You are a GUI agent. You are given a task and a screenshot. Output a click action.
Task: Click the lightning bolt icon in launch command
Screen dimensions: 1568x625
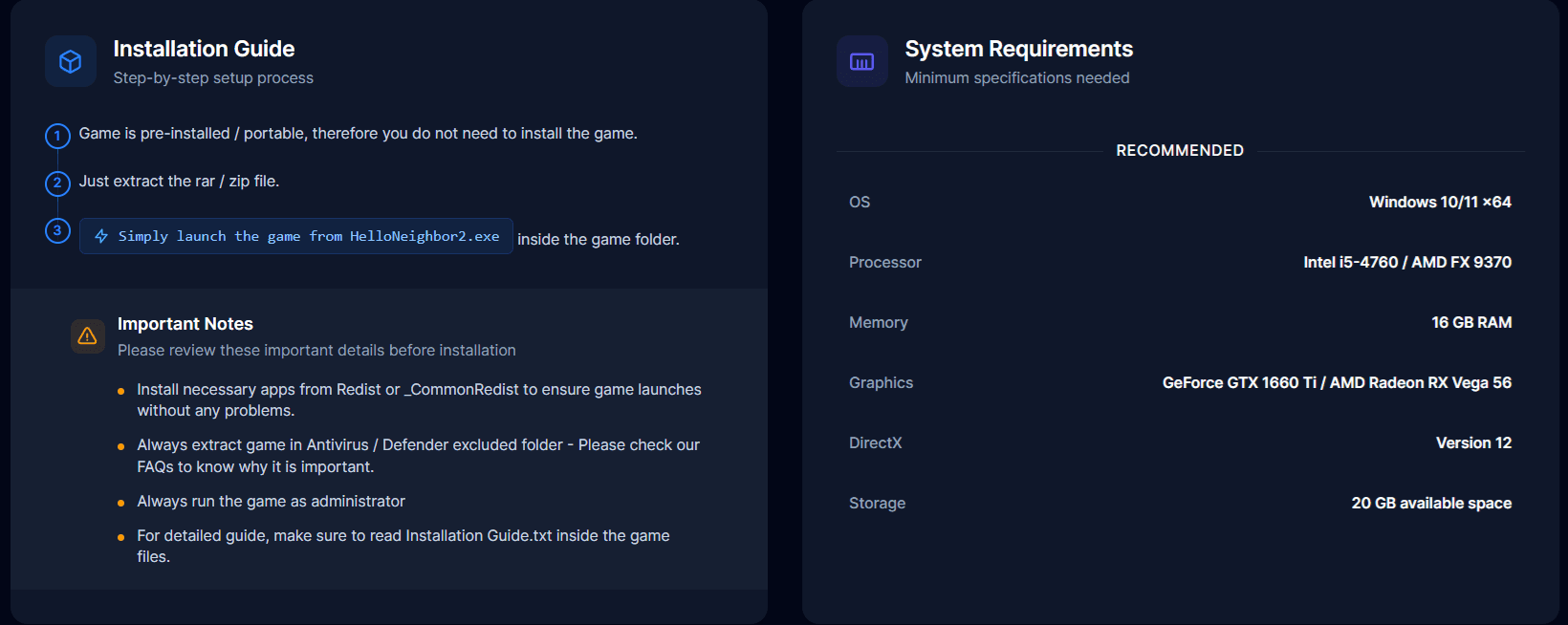(x=101, y=236)
